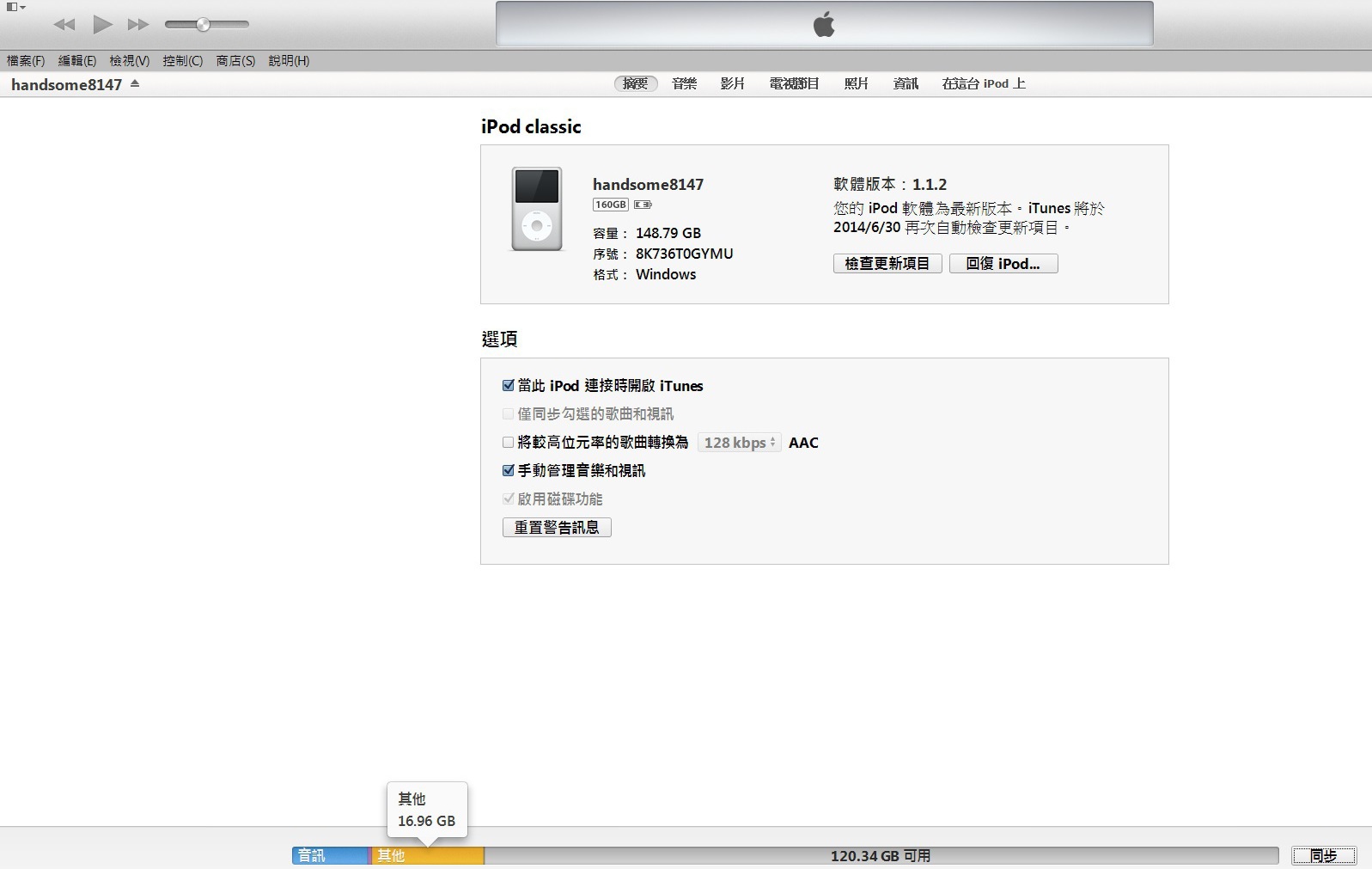Image resolution: width=1372 pixels, height=869 pixels.
Task: Click the handsome8147 device name in header
Action: pos(67,84)
